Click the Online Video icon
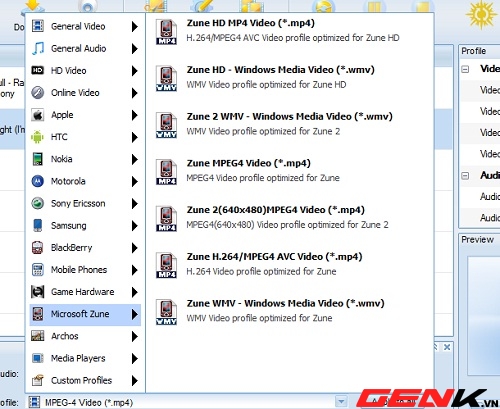This screenshot has height=409, width=500. (38, 92)
